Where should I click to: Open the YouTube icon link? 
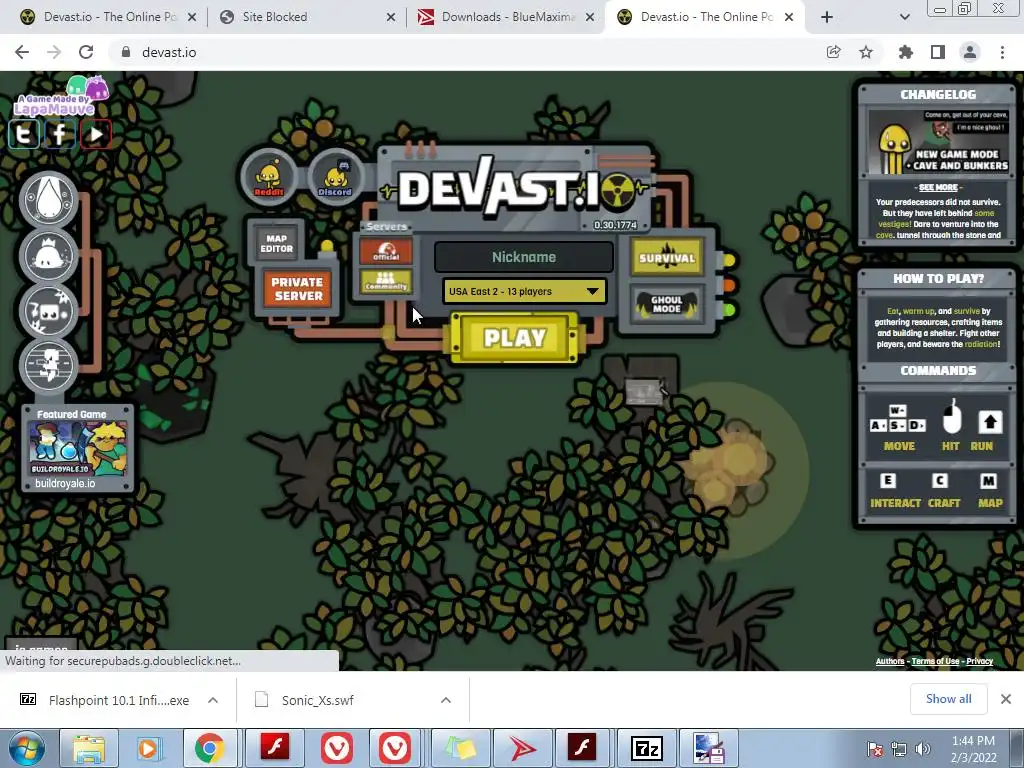96,135
